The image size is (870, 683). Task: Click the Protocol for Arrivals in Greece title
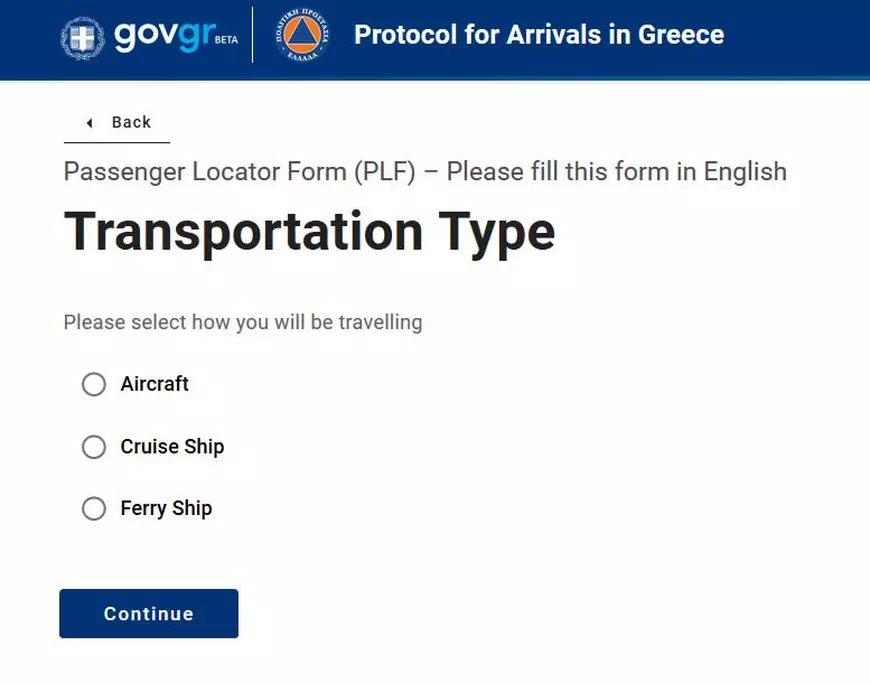pos(539,34)
